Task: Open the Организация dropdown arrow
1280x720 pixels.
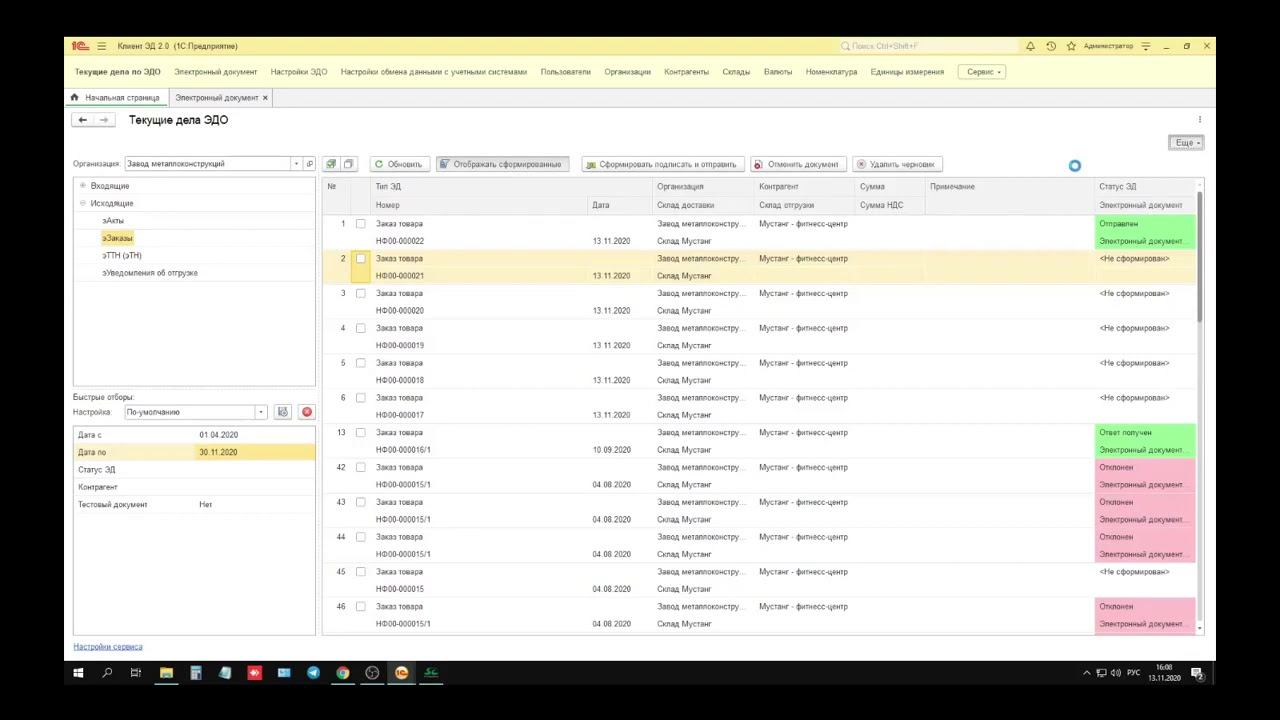Action: (x=296, y=164)
